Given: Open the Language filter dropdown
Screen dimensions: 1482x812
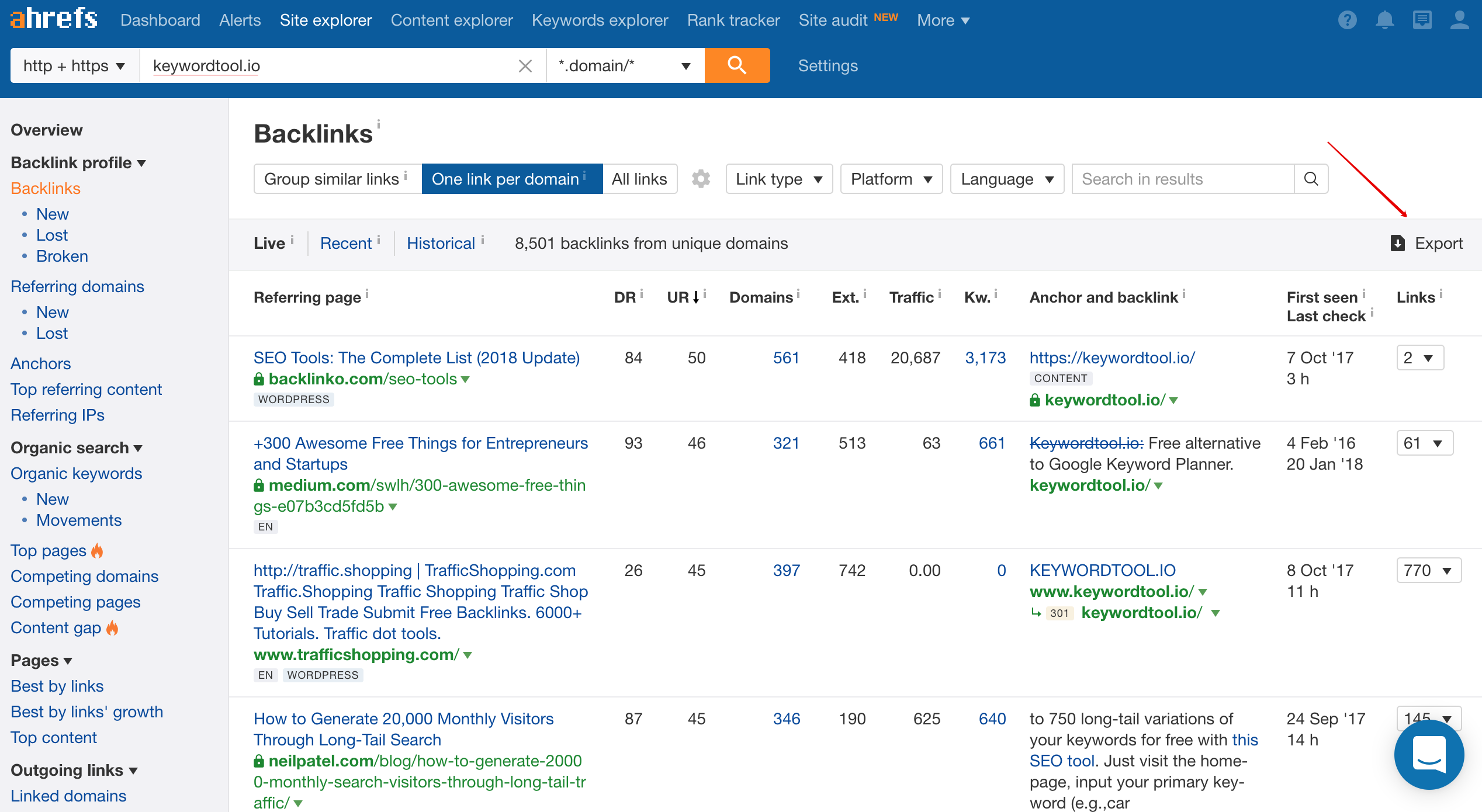Looking at the screenshot, I should pyautogui.click(x=1007, y=179).
